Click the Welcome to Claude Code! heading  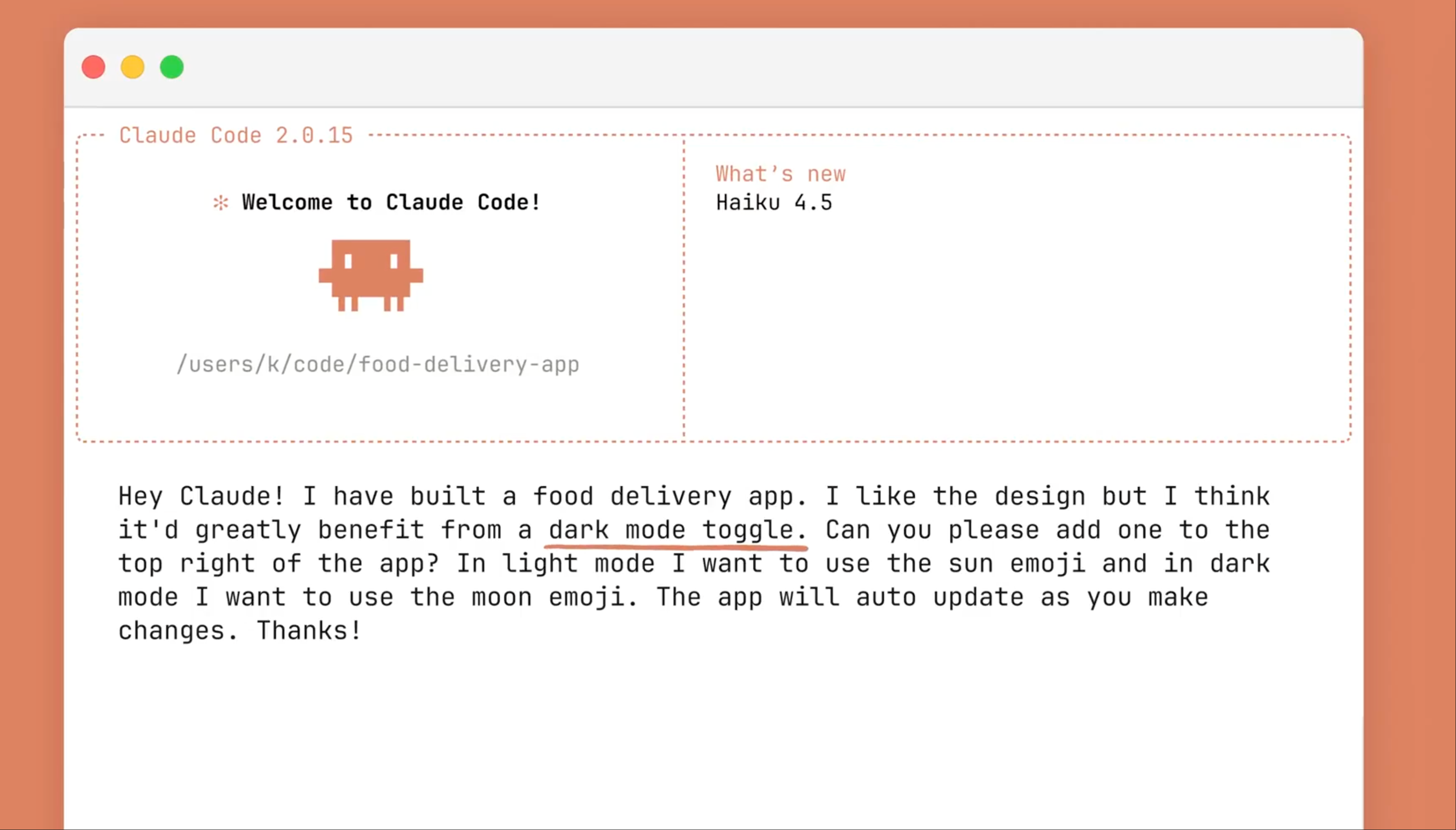(x=391, y=202)
